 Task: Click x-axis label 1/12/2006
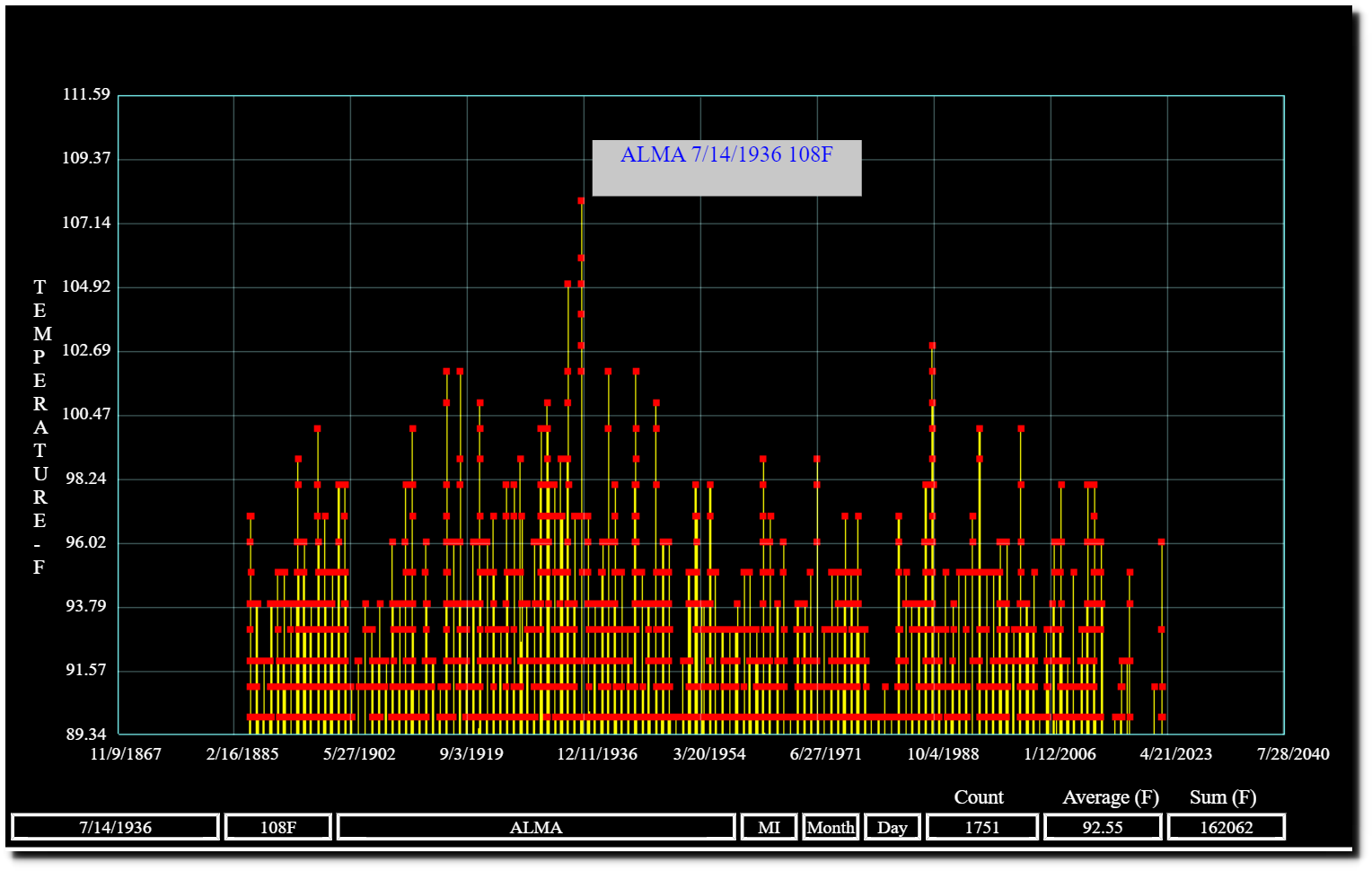coord(1060,754)
